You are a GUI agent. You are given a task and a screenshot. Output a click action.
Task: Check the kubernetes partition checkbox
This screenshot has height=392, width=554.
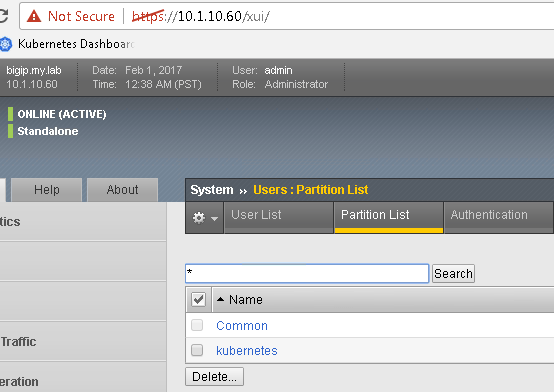point(197,350)
